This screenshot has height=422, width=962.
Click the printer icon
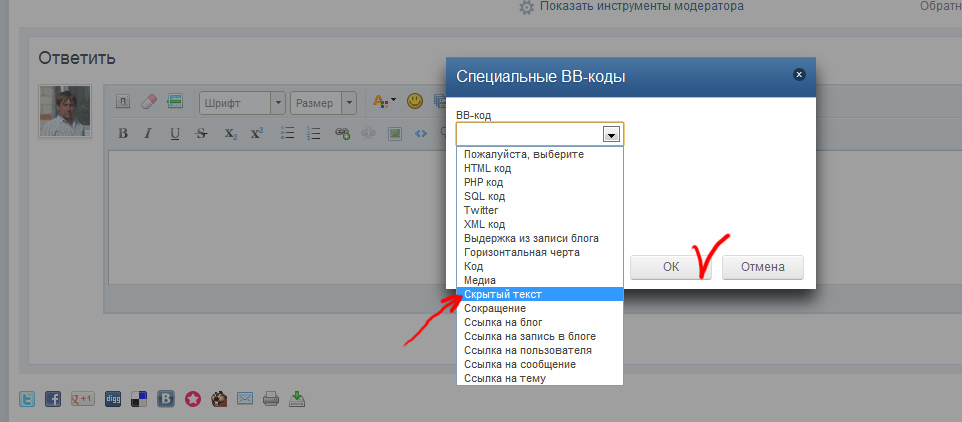pos(270,399)
